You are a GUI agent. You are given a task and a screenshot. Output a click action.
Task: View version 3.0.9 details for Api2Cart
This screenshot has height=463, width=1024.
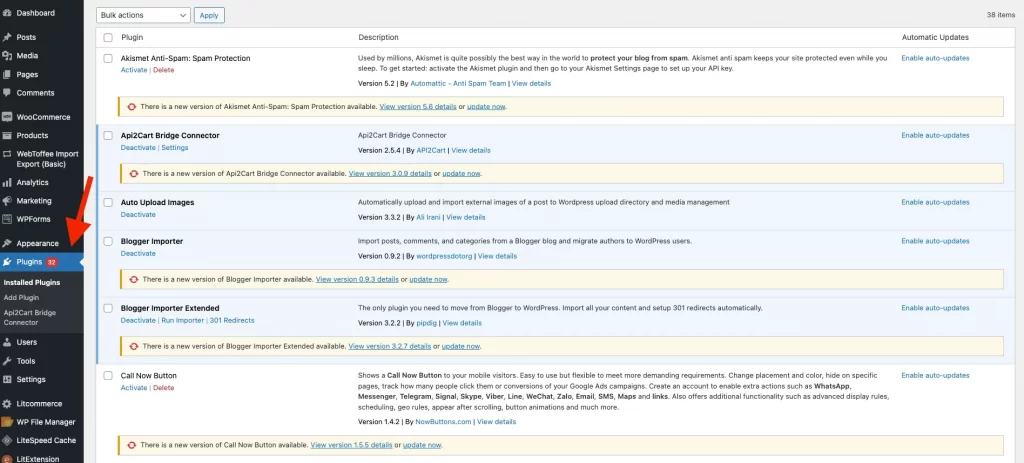tap(390, 174)
